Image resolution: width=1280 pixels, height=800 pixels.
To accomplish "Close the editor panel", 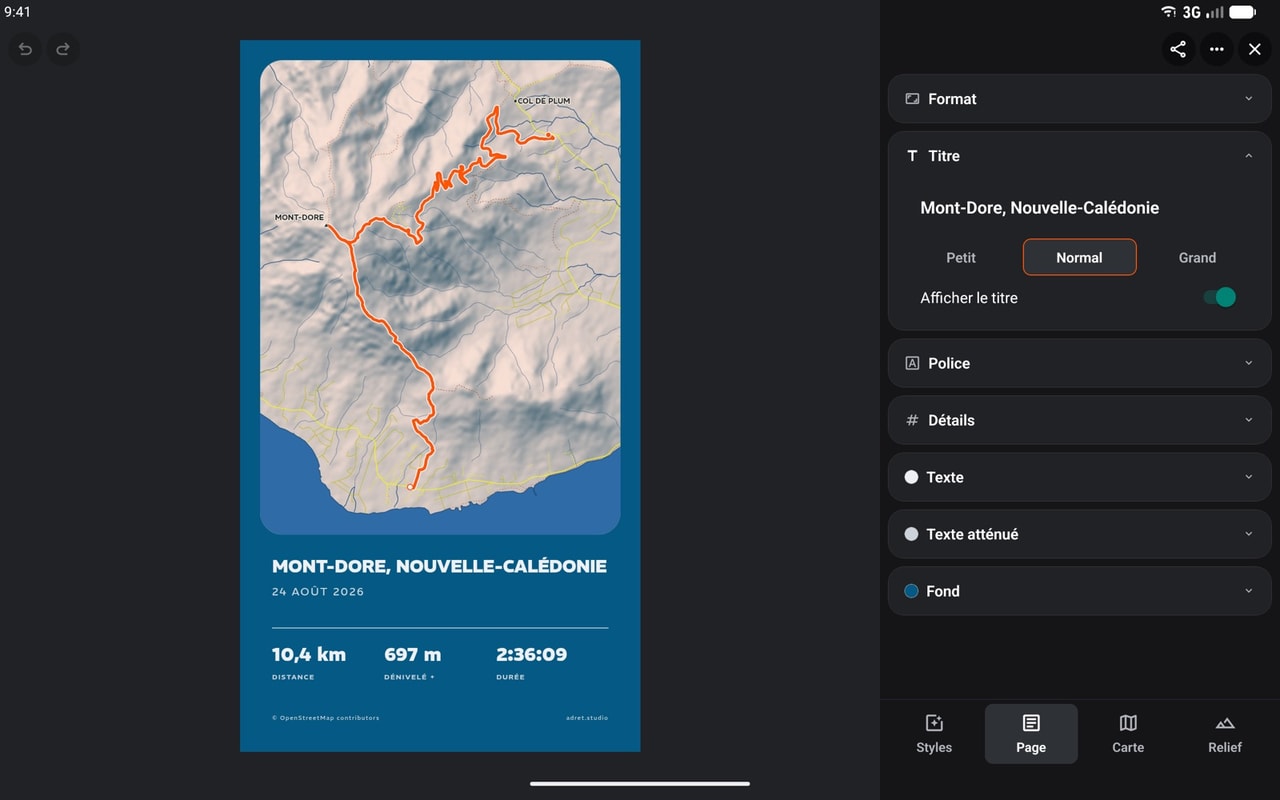I will coord(1255,49).
